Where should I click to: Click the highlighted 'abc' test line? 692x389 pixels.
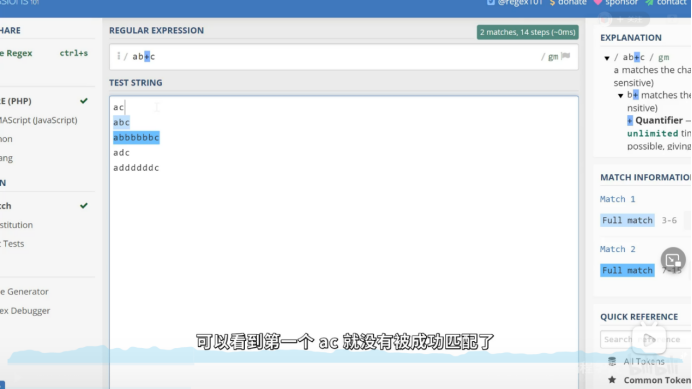click(121, 122)
